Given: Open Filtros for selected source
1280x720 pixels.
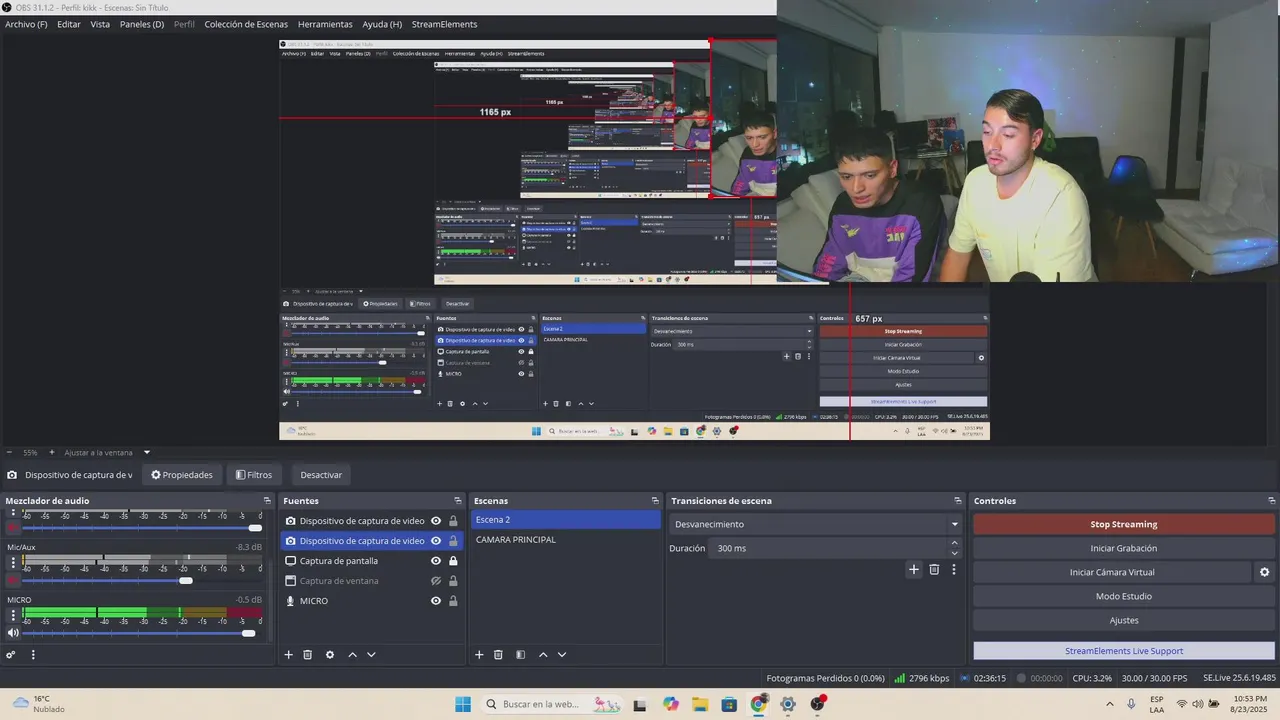Looking at the screenshot, I should pos(254,475).
